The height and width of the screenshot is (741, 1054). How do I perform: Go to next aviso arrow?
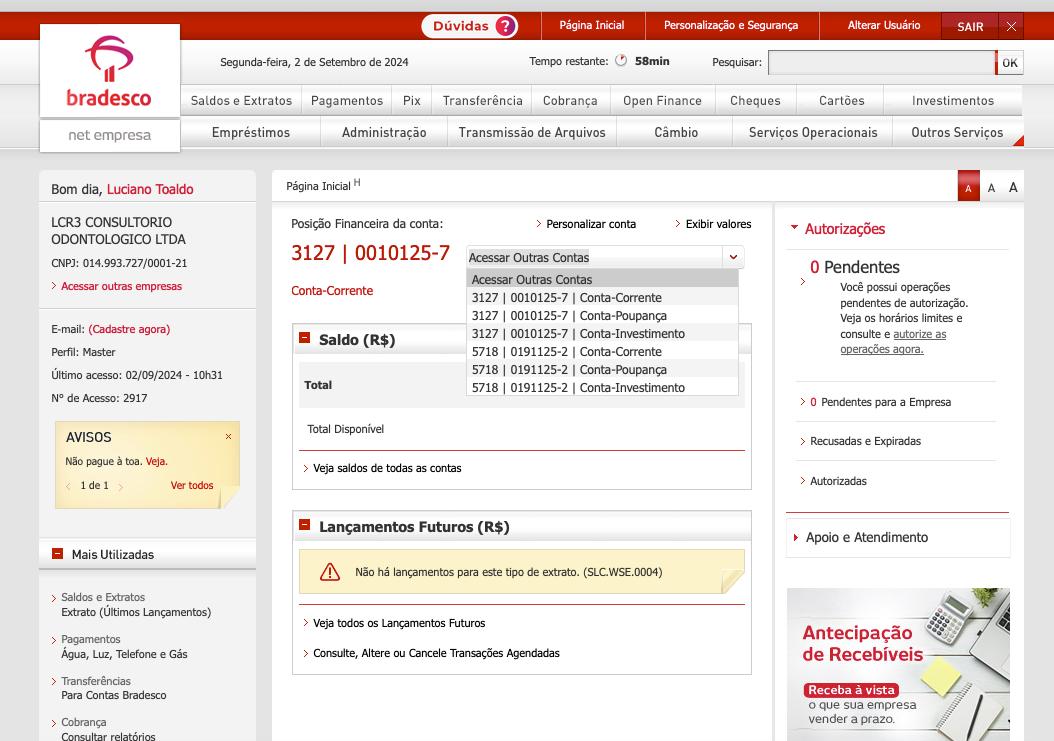[x=121, y=487]
